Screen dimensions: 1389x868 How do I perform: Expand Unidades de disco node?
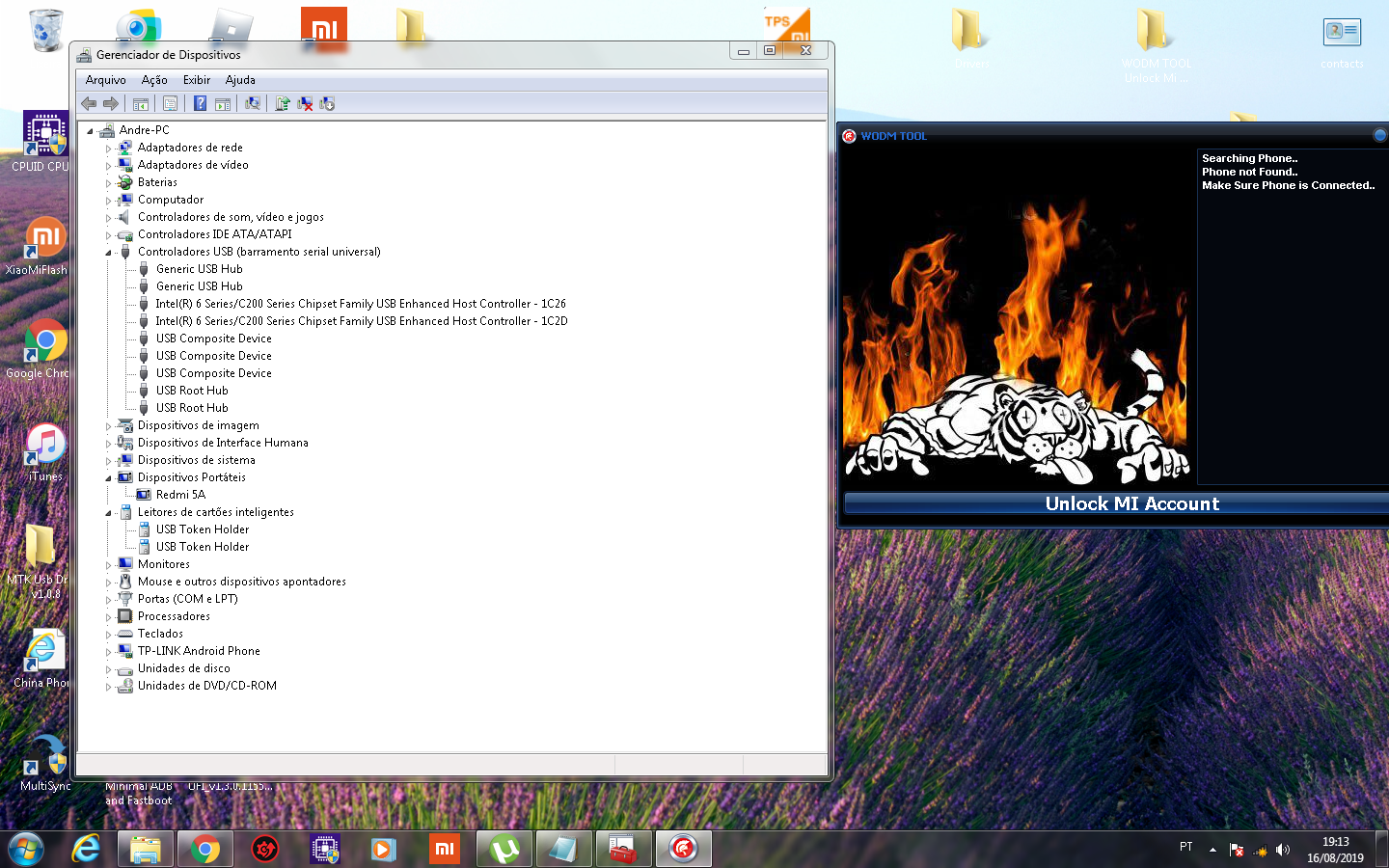tap(108, 669)
